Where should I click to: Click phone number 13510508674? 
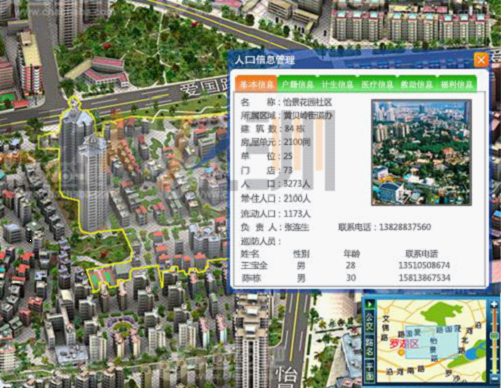(x=424, y=265)
